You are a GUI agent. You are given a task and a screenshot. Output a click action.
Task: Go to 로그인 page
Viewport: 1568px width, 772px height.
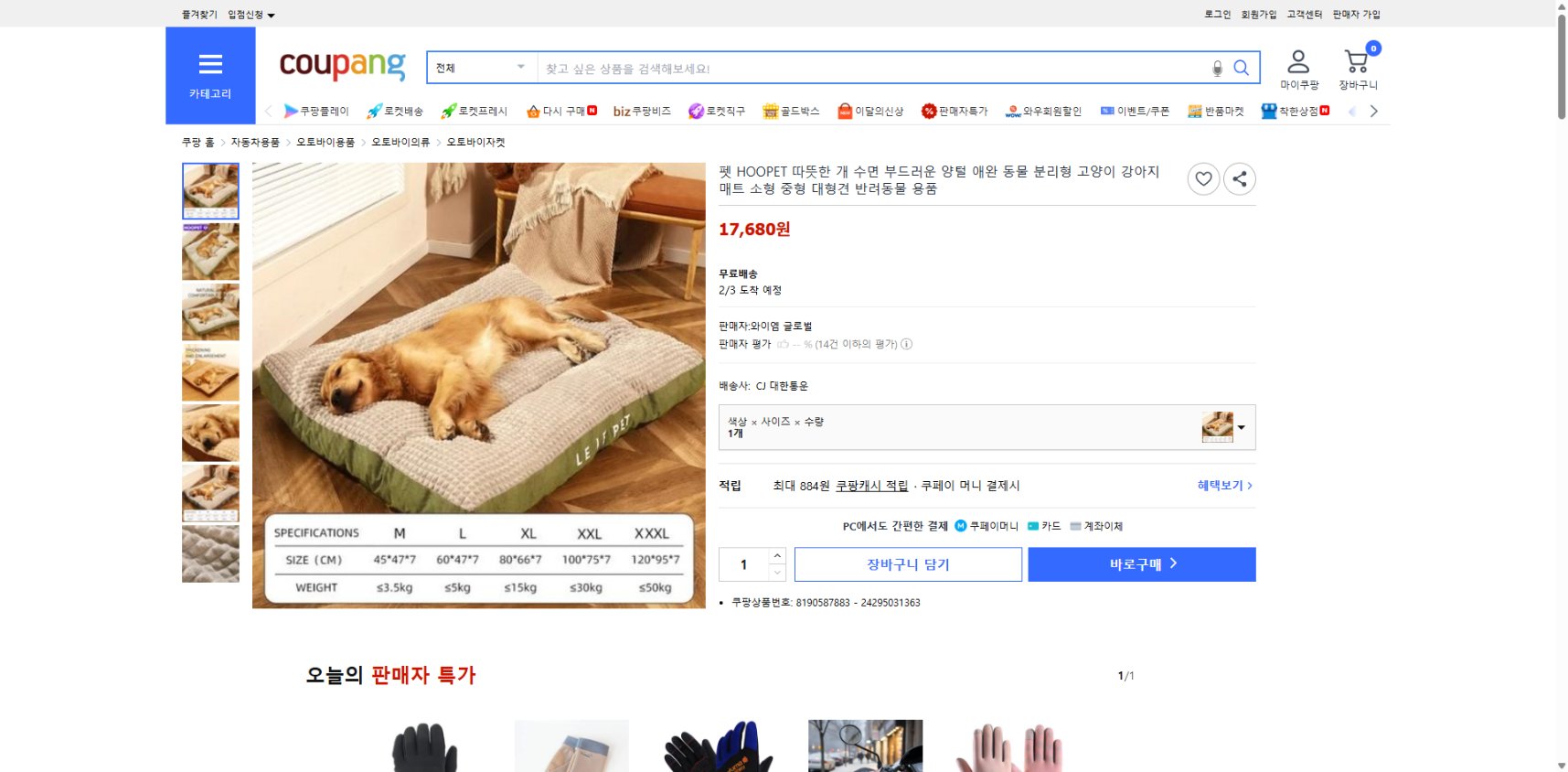[x=1217, y=15]
